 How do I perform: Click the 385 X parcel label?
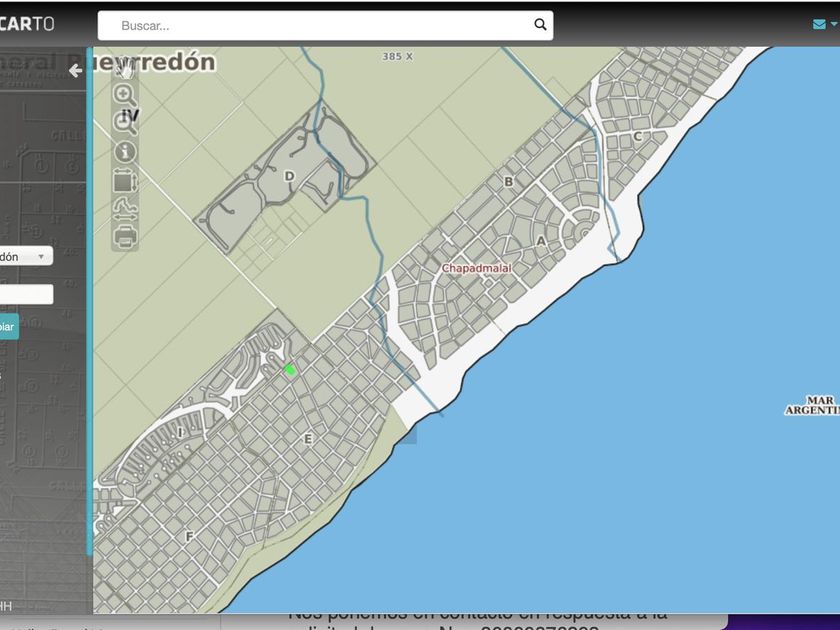[398, 56]
